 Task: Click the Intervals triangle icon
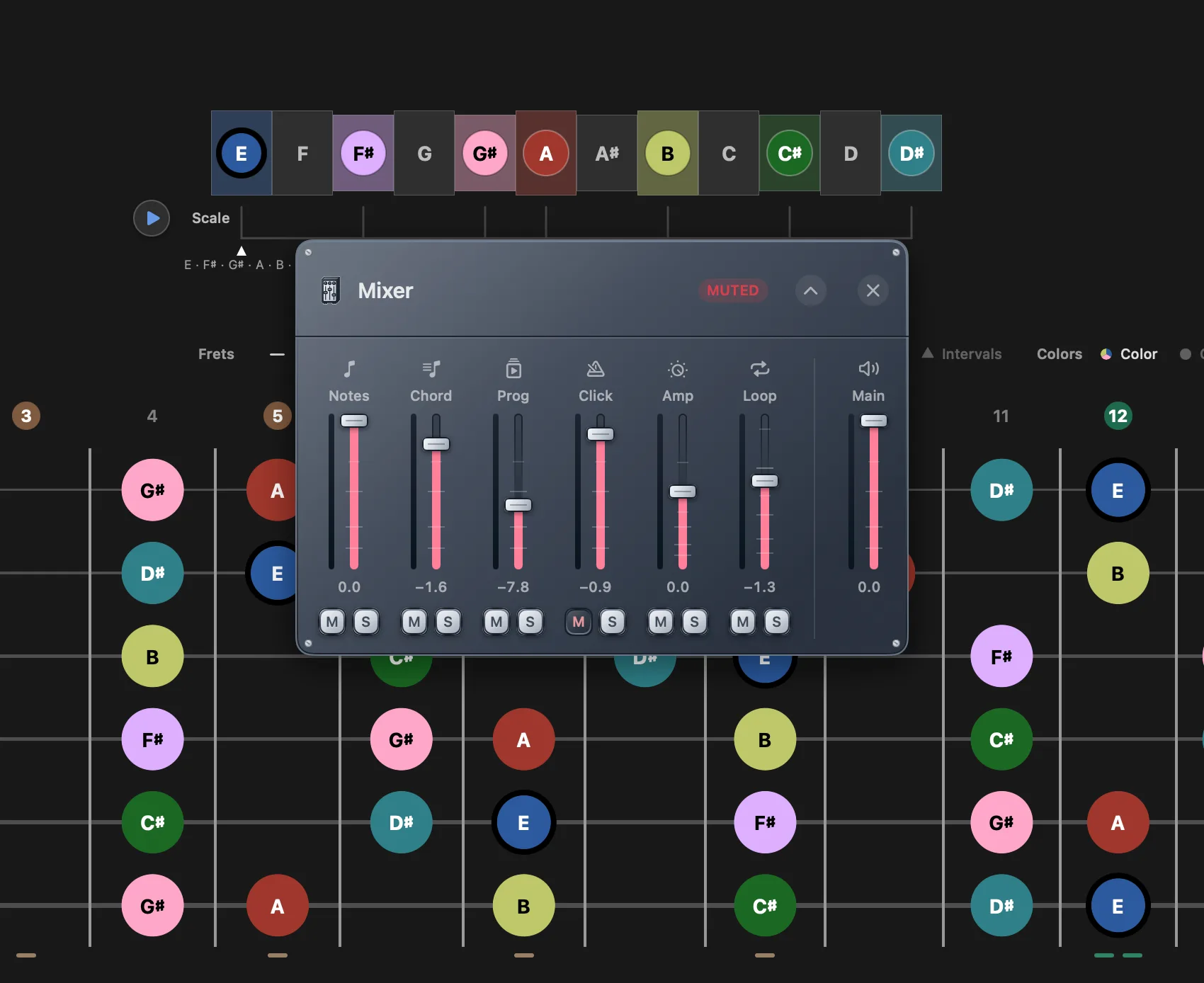[x=927, y=353]
